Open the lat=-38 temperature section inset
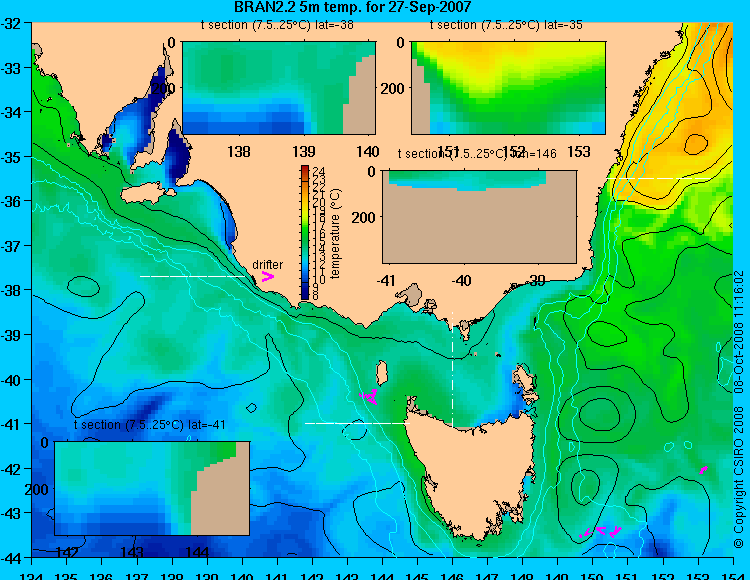750x580 pixels. (279, 88)
